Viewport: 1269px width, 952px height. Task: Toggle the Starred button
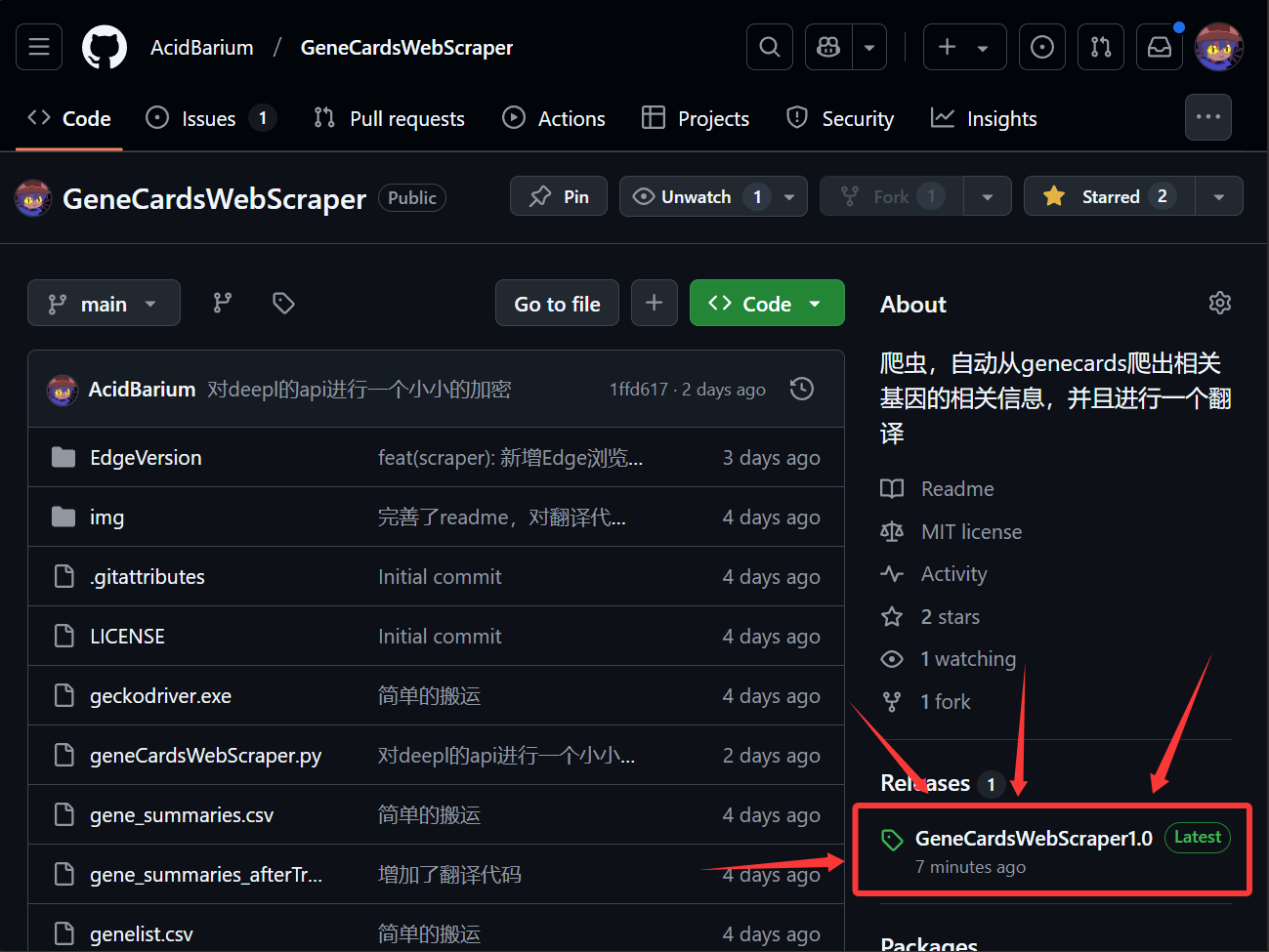[1109, 196]
